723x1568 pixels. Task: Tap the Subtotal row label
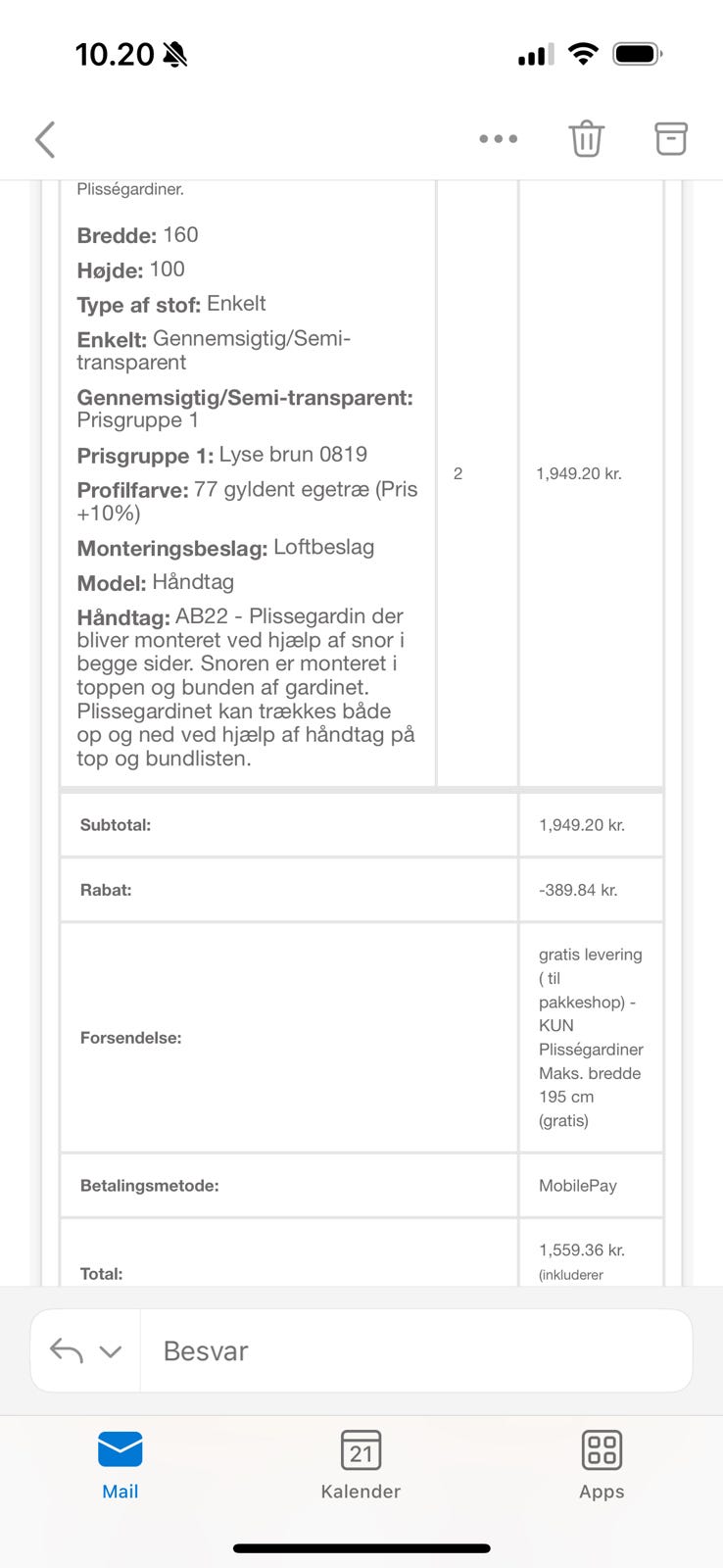coord(116,825)
